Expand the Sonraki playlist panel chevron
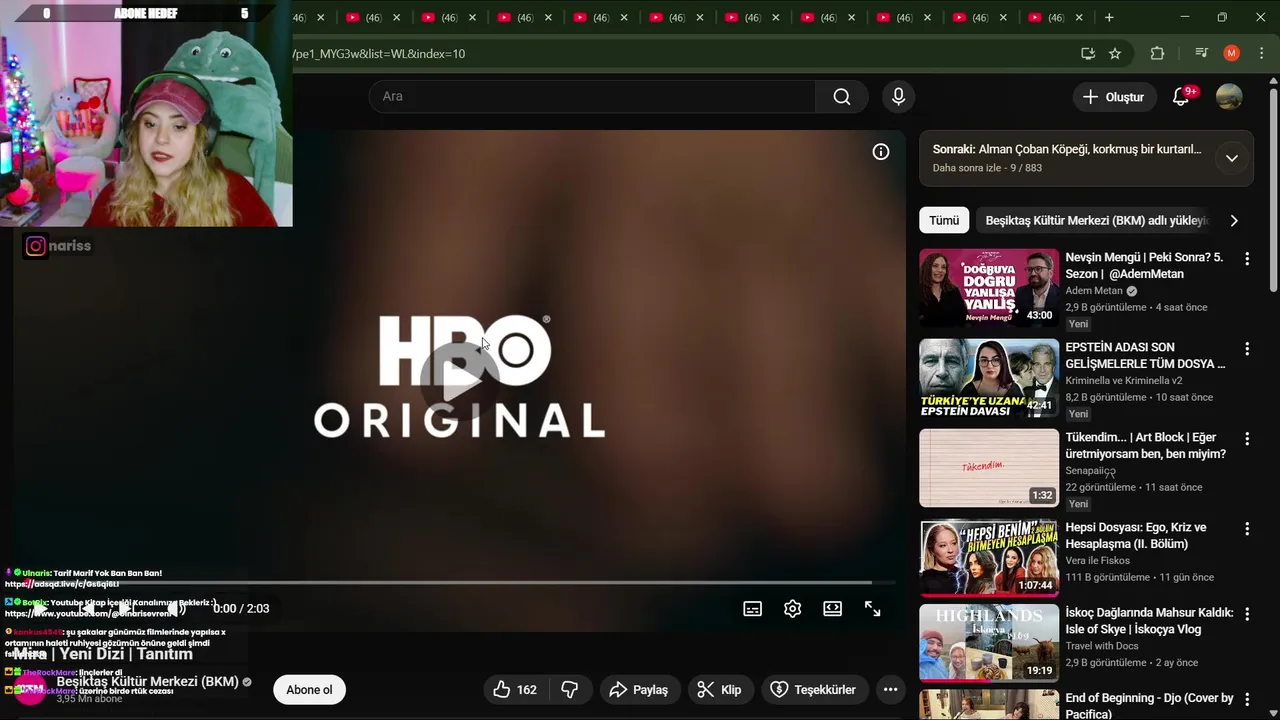The image size is (1280, 720). point(1232,158)
